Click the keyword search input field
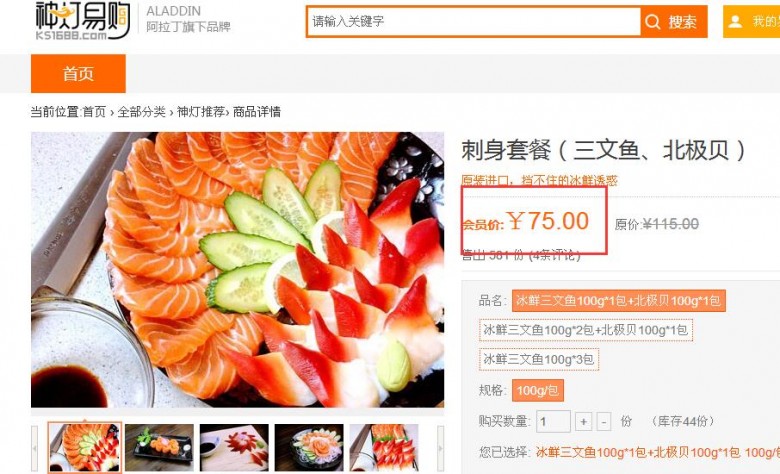780x474 pixels. click(474, 21)
